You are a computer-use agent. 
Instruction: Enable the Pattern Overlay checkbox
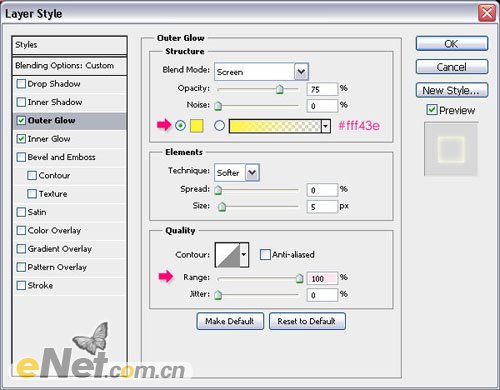(x=21, y=267)
